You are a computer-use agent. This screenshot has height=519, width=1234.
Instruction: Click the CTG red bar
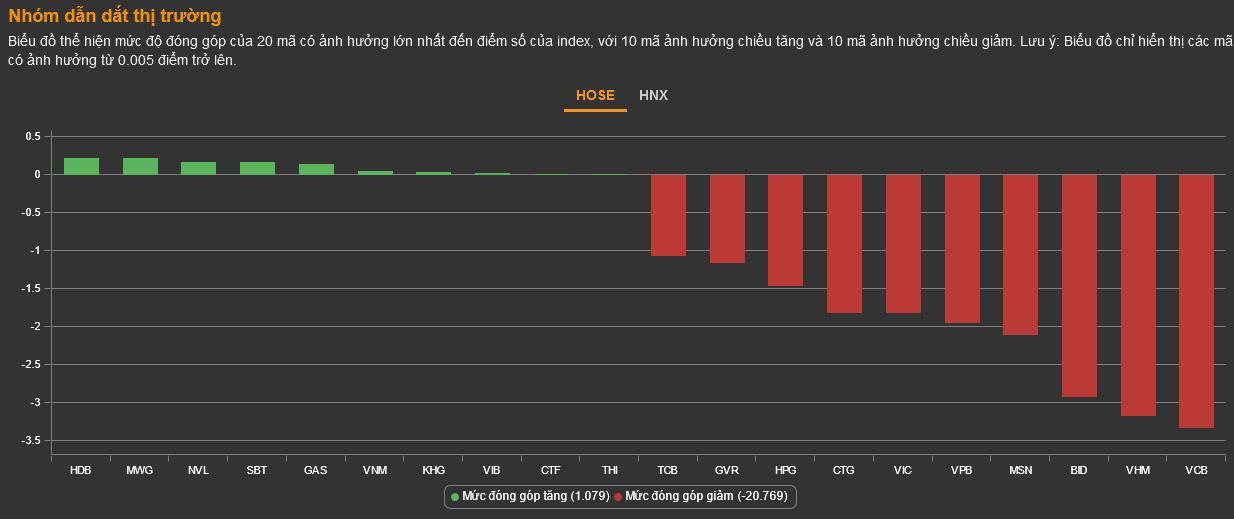click(844, 243)
